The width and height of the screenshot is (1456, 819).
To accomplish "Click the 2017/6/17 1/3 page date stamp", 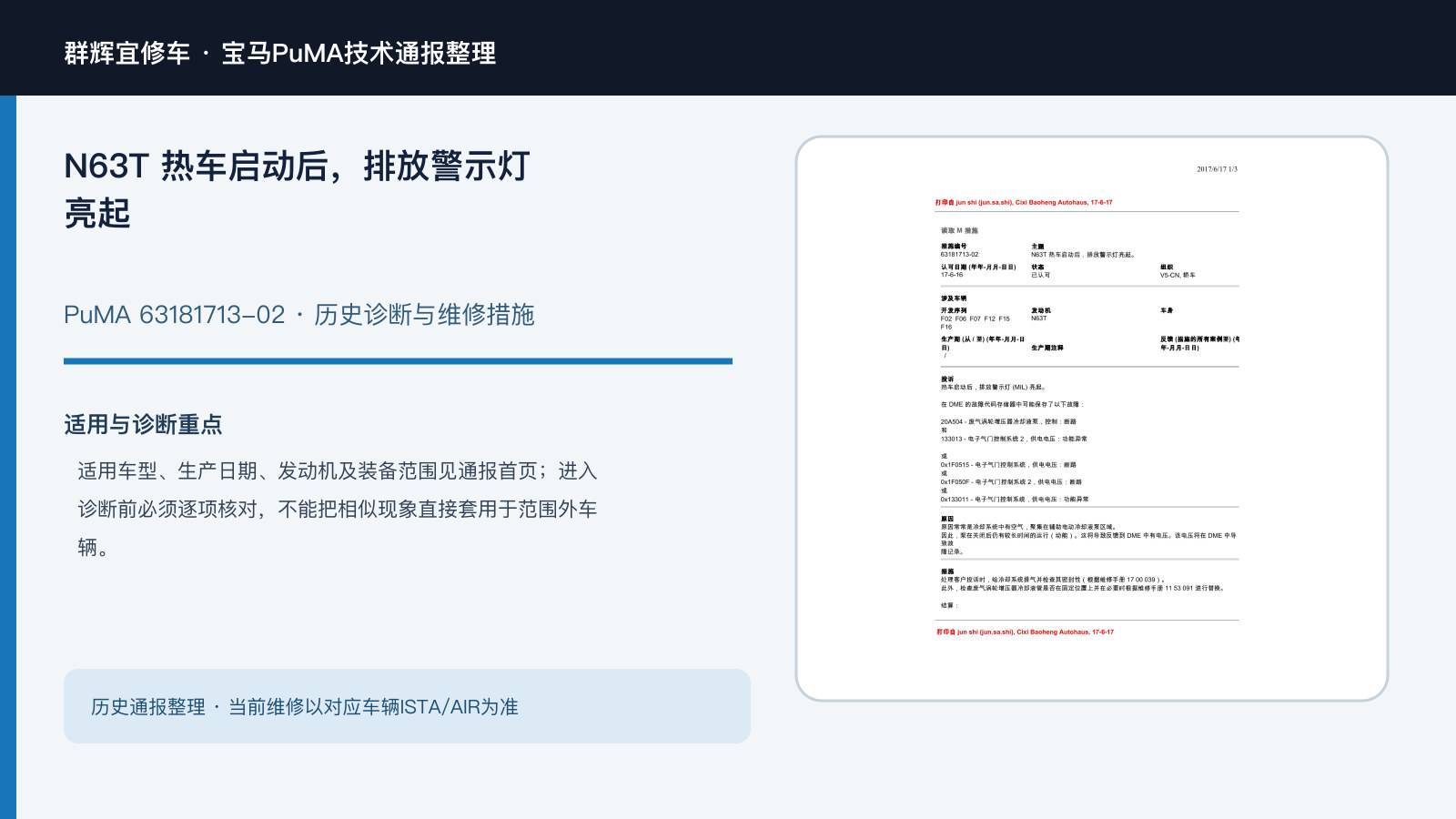I will click(x=1217, y=169).
